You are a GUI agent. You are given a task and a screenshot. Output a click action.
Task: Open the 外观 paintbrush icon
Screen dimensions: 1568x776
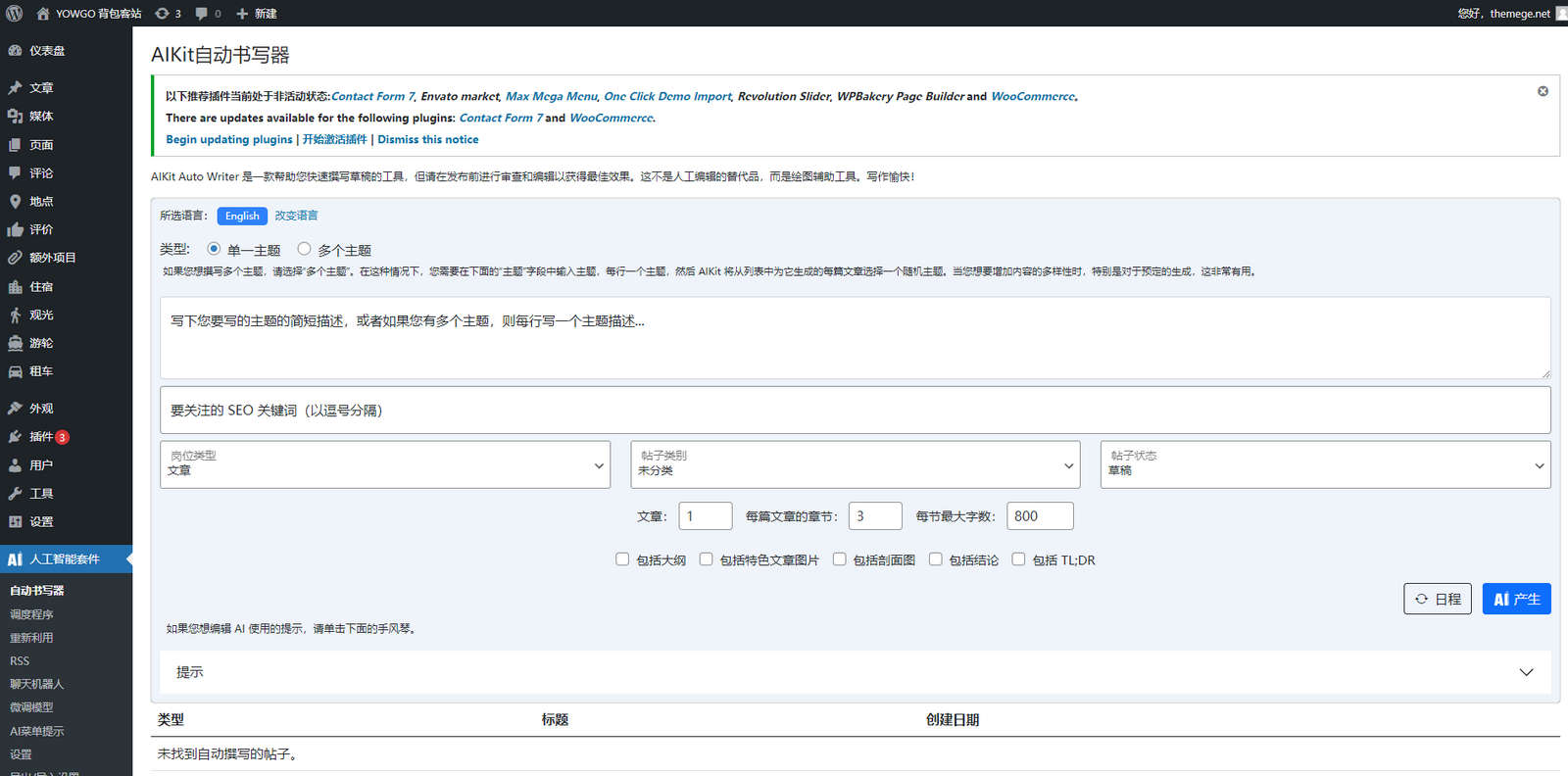click(x=15, y=409)
